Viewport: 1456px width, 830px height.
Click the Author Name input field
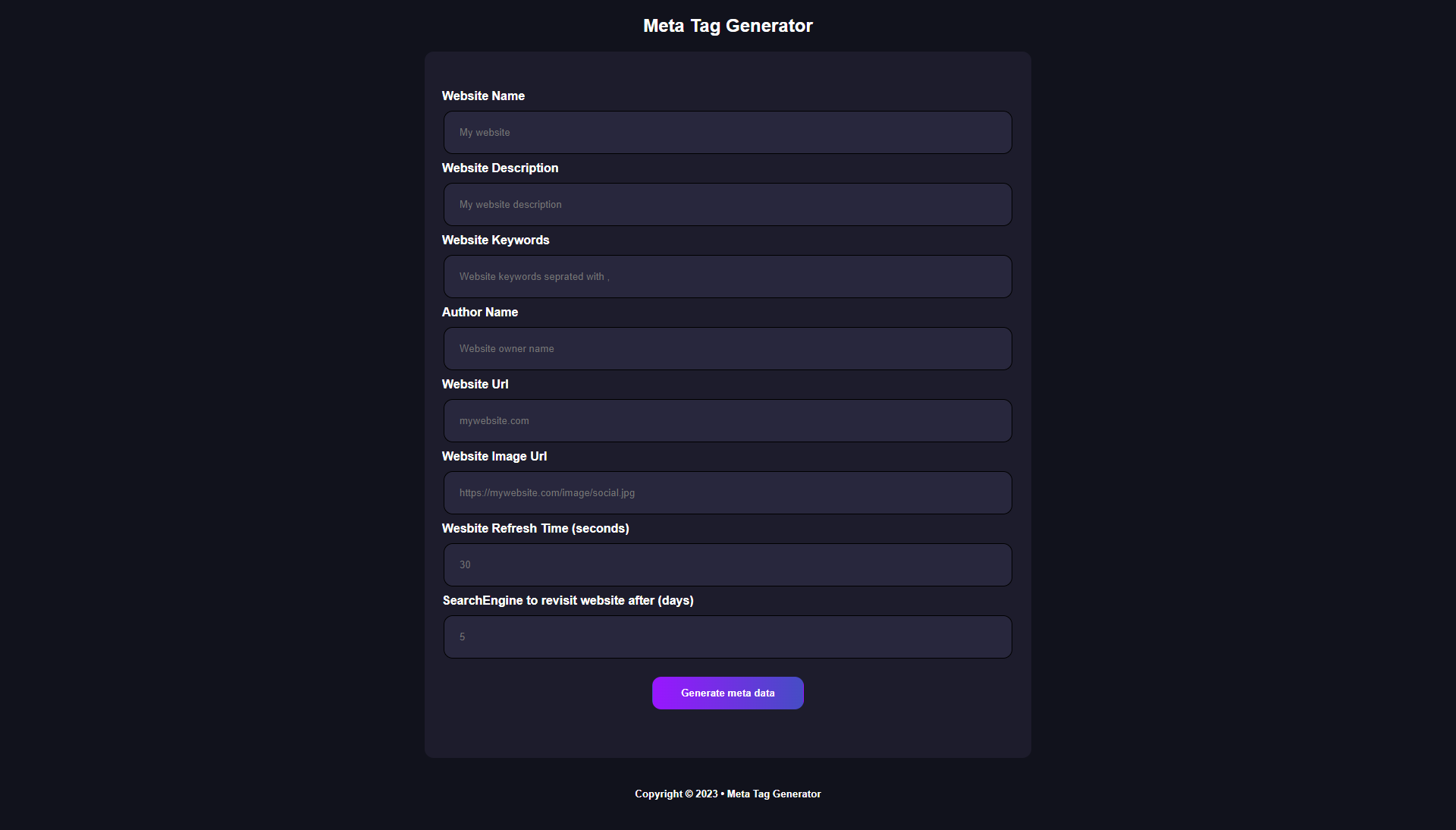coord(726,348)
